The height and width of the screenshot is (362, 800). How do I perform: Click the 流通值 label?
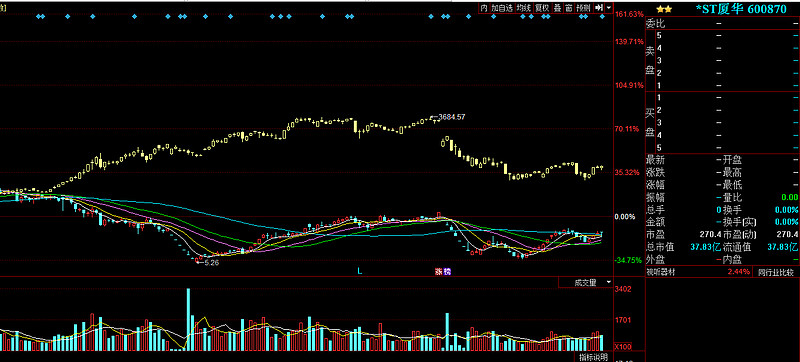737,247
